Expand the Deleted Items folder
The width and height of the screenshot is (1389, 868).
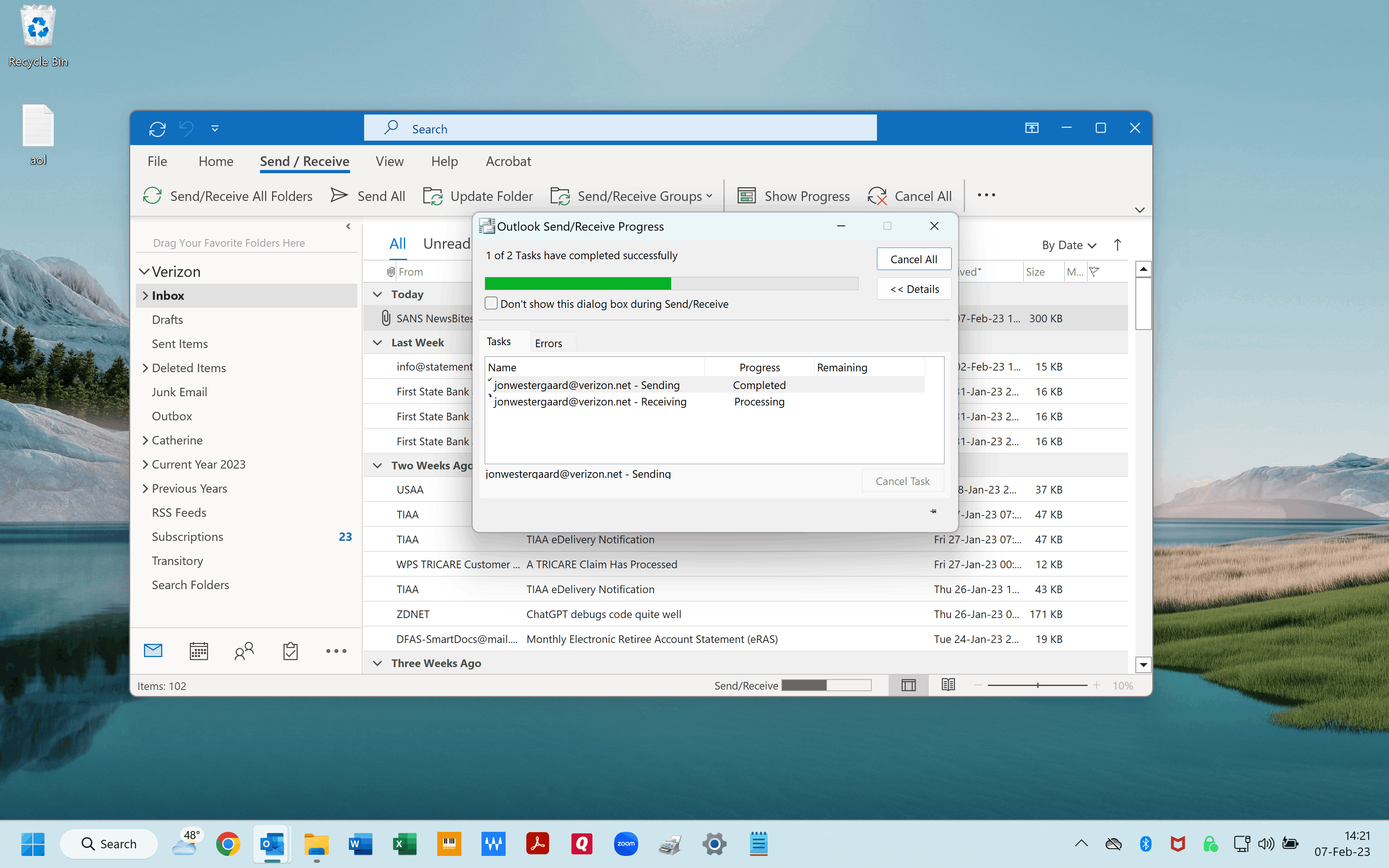coord(145,368)
